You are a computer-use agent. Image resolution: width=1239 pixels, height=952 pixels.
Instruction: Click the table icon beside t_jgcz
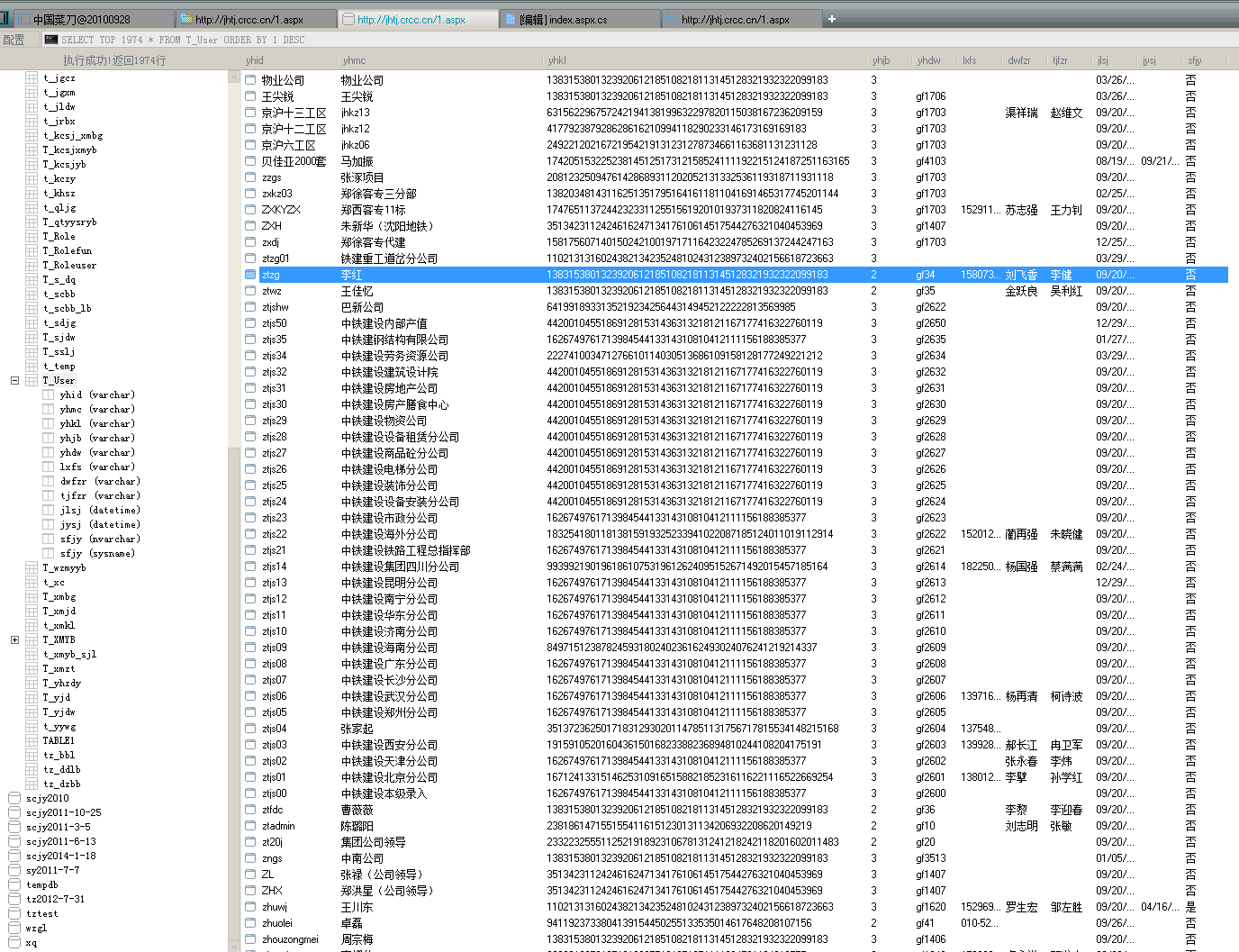(32, 78)
